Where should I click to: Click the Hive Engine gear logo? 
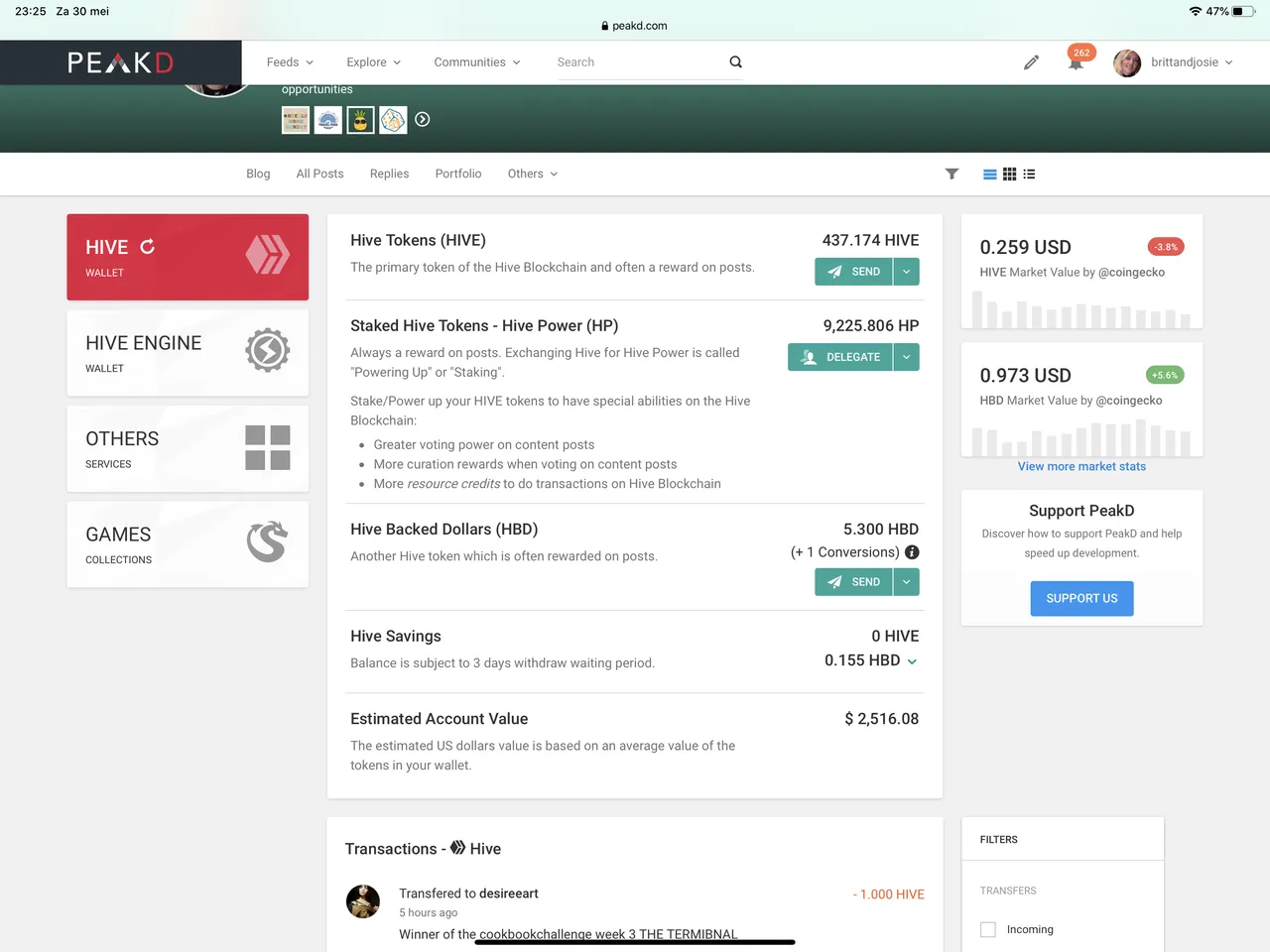268,350
